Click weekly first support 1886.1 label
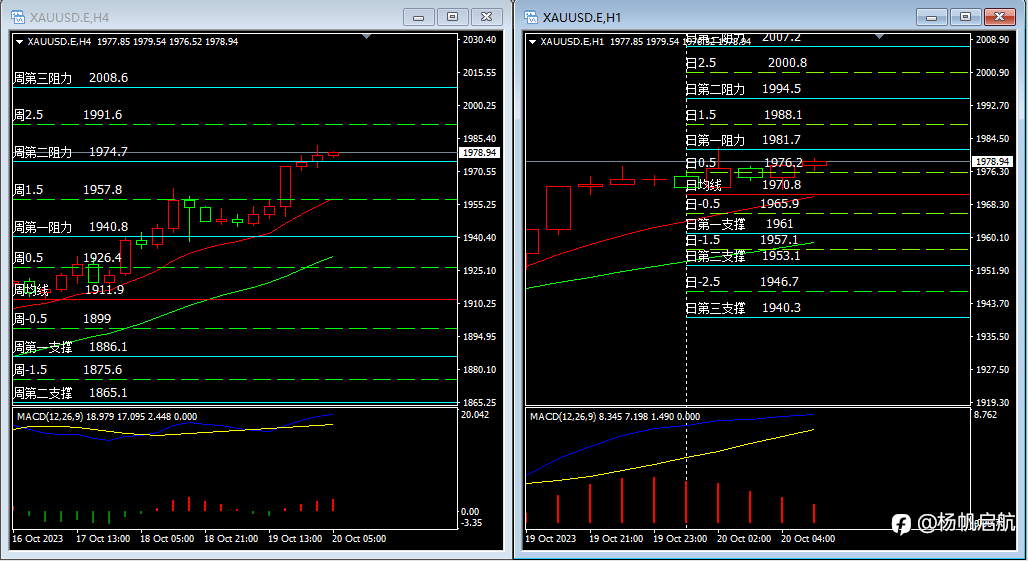Image resolution: width=1028 pixels, height=561 pixels. [71, 347]
